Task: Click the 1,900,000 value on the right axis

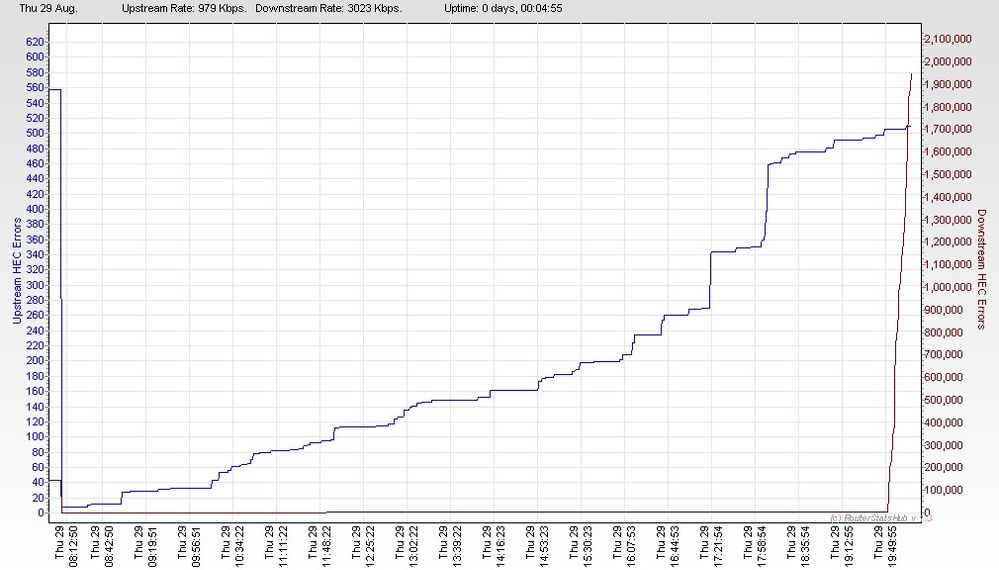Action: click(x=949, y=85)
